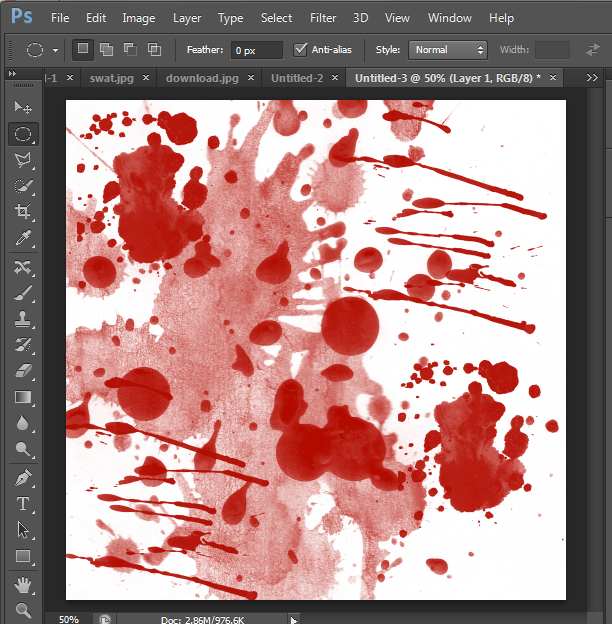612x624 pixels.
Task: Close the swat.jpg document tab
Action: coord(146,77)
